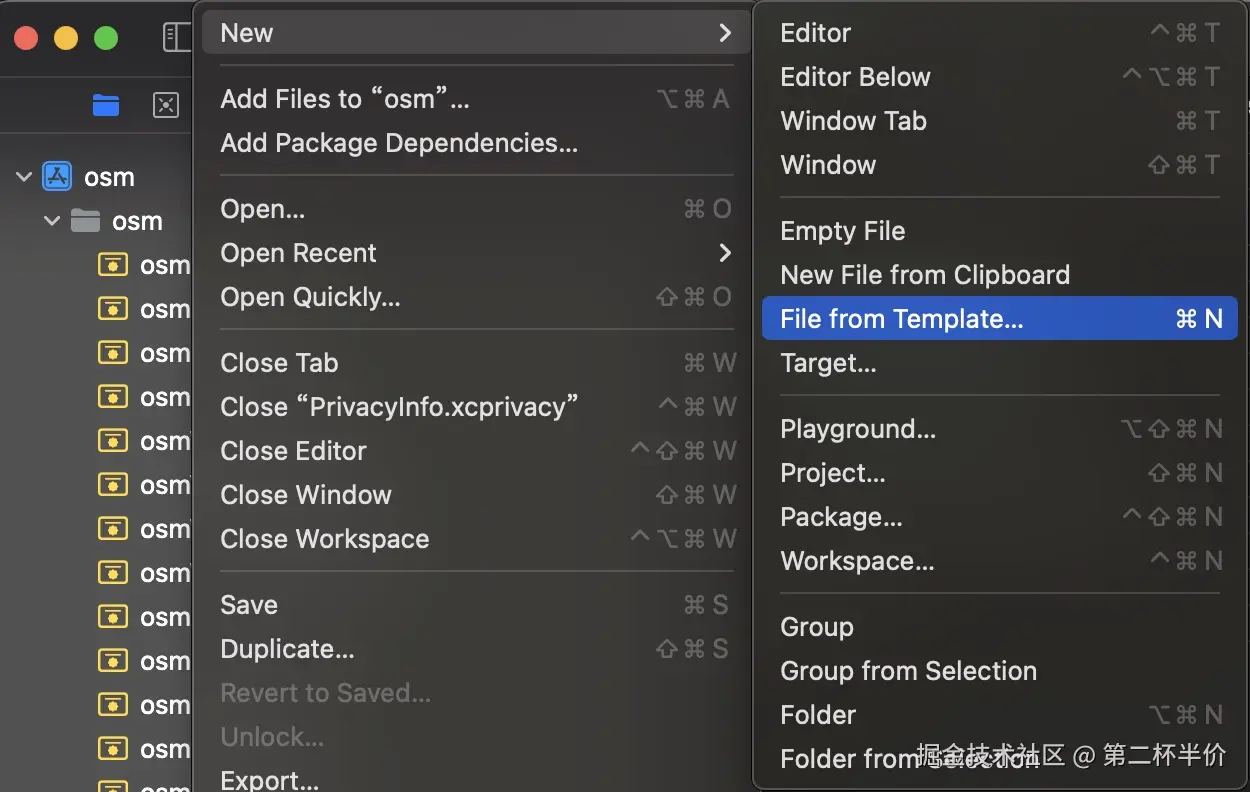The width and height of the screenshot is (1250, 792).
Task: Open the Source Control navigator icon
Action: click(x=165, y=104)
